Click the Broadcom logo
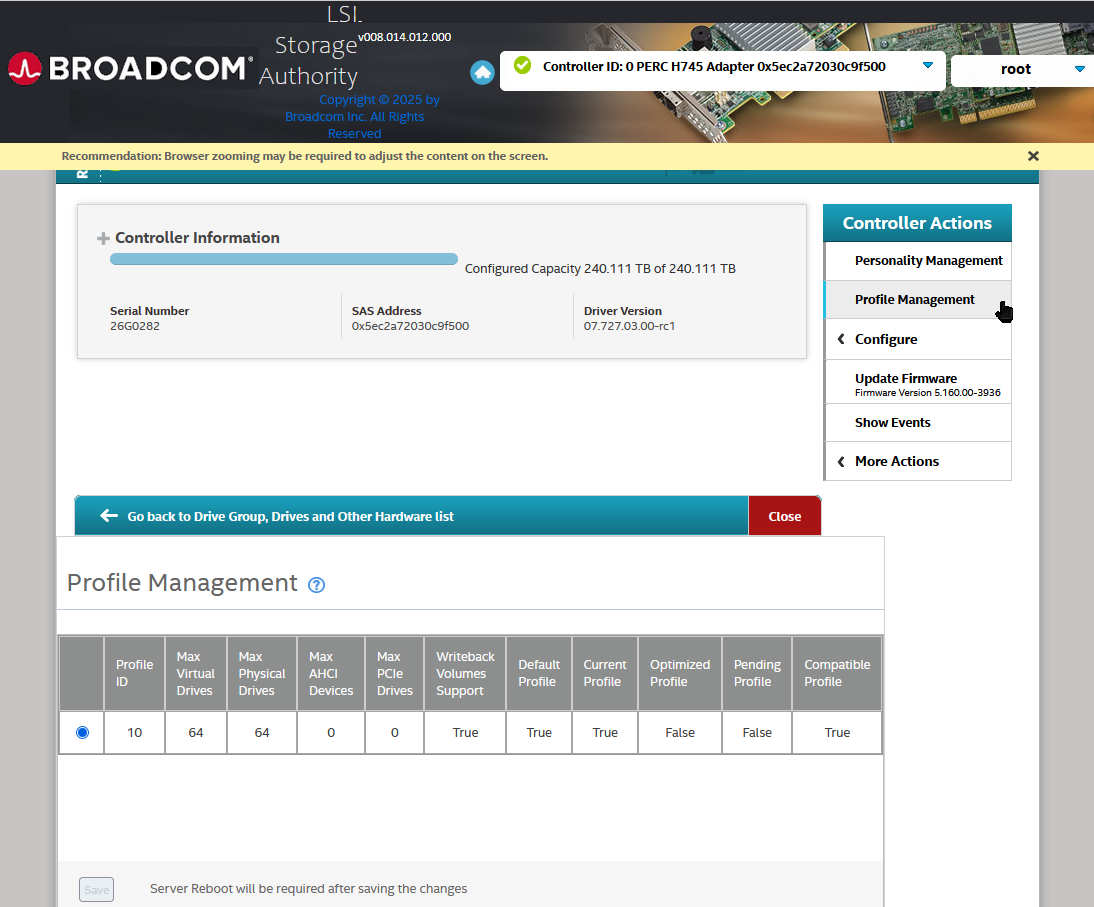The height and width of the screenshot is (907, 1094). tap(130, 68)
